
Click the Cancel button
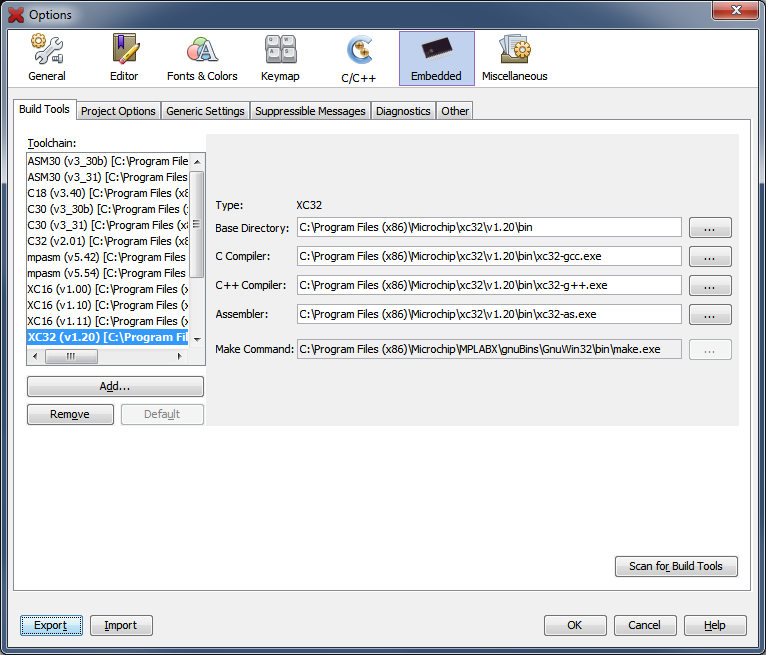coord(645,625)
